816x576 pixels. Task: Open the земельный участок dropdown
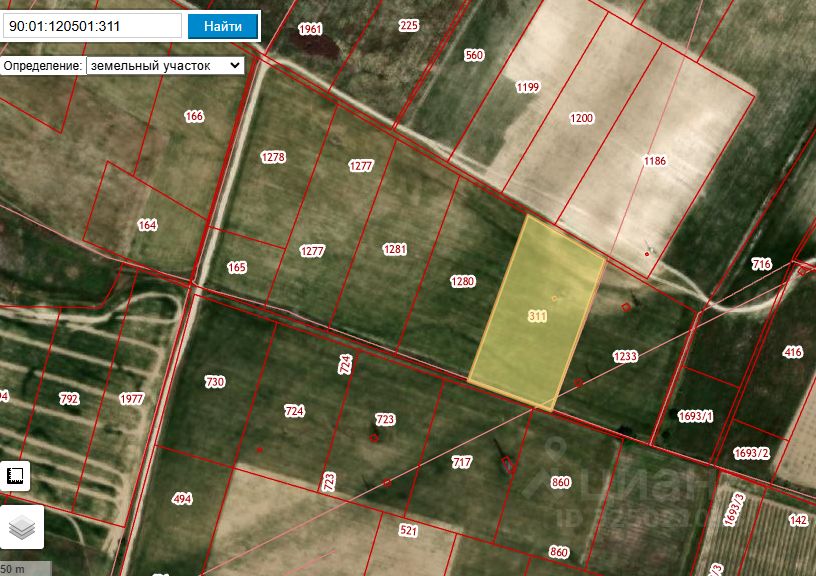[165, 66]
